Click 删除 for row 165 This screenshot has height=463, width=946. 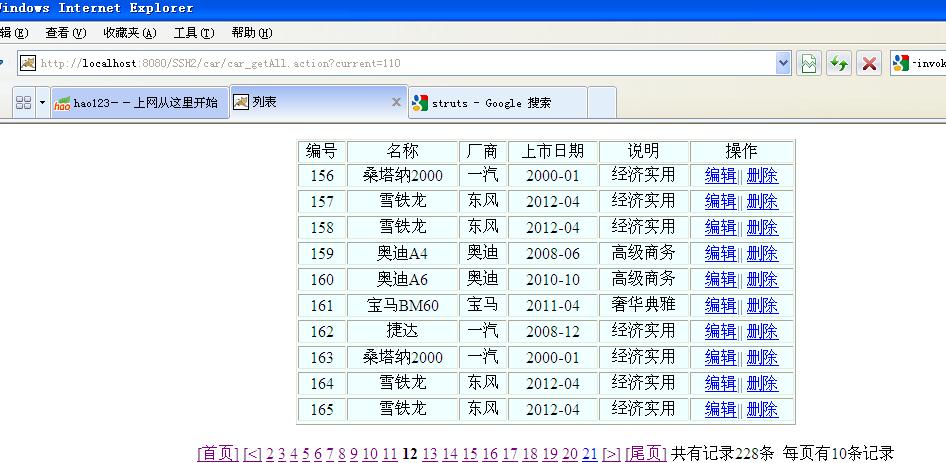point(763,409)
